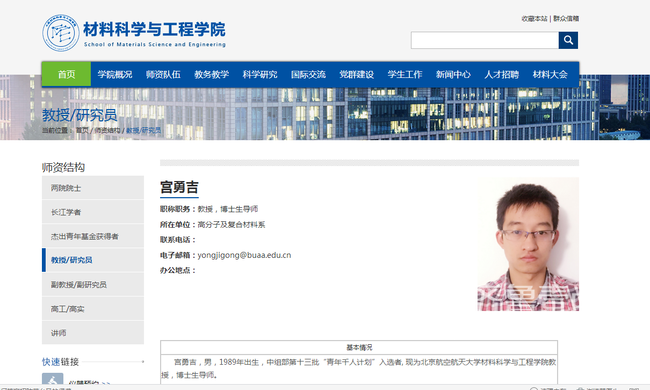Open the 新闻中心 menu item
The width and height of the screenshot is (650, 390).
(453, 74)
